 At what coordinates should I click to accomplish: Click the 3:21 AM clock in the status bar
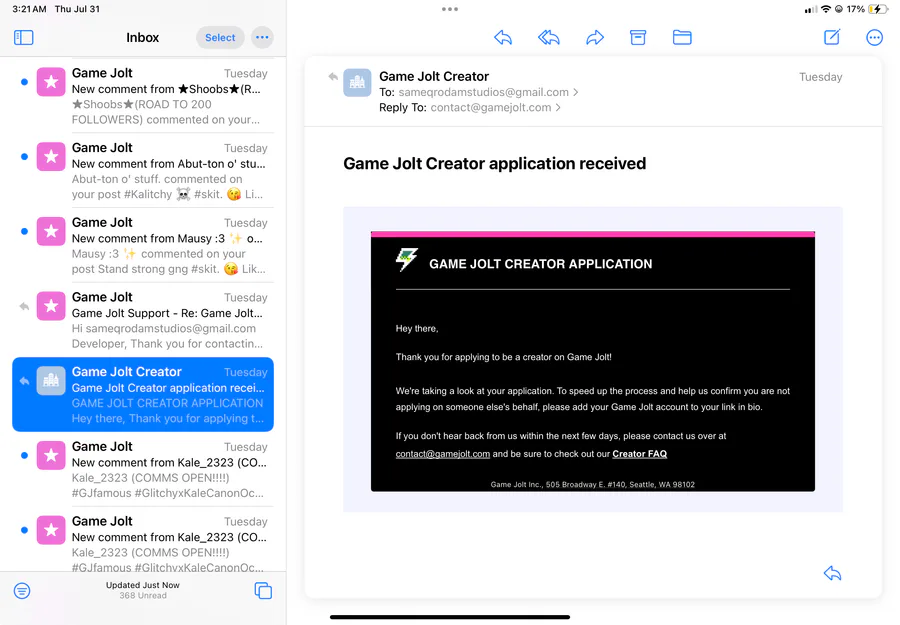click(29, 9)
